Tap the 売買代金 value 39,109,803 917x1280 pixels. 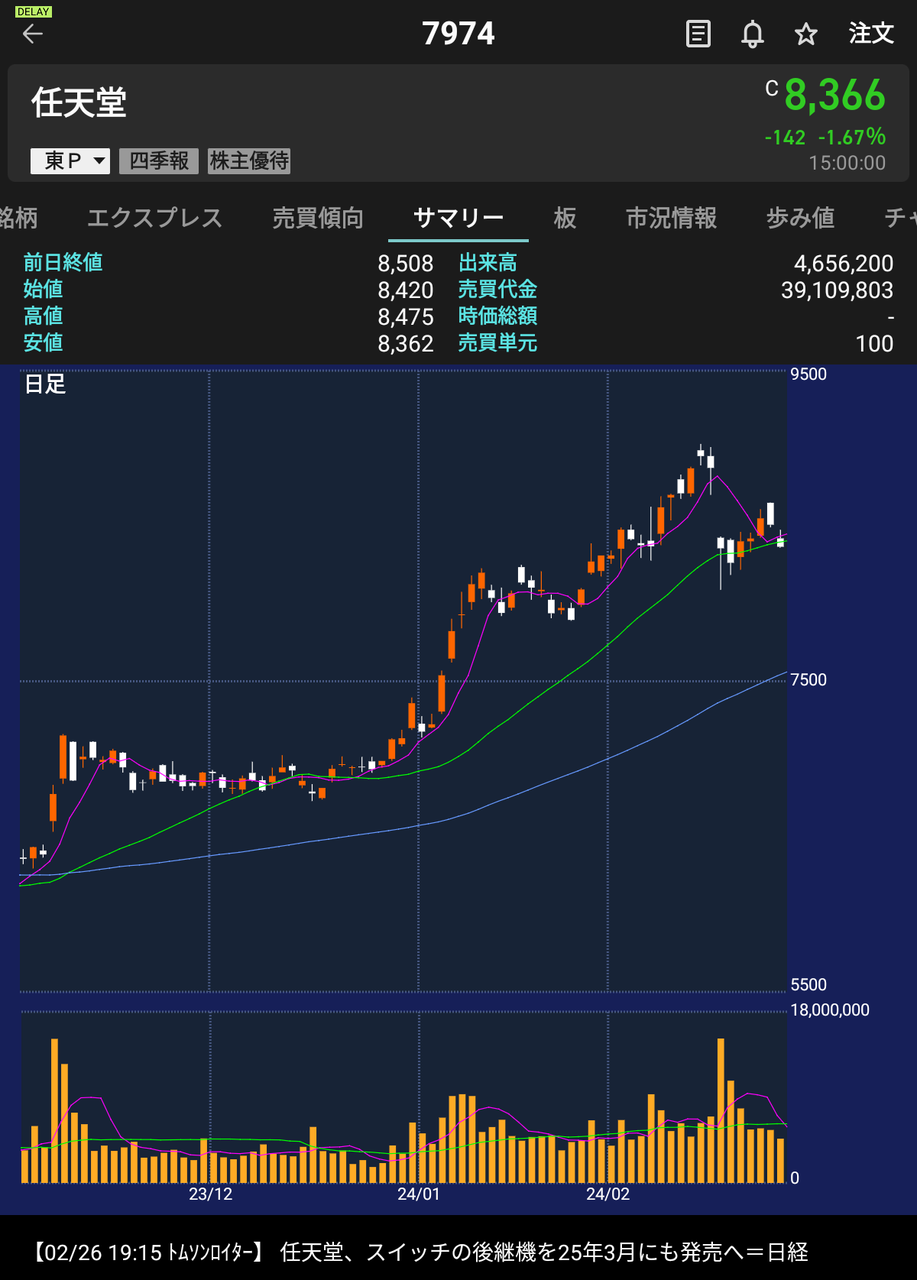tap(837, 290)
